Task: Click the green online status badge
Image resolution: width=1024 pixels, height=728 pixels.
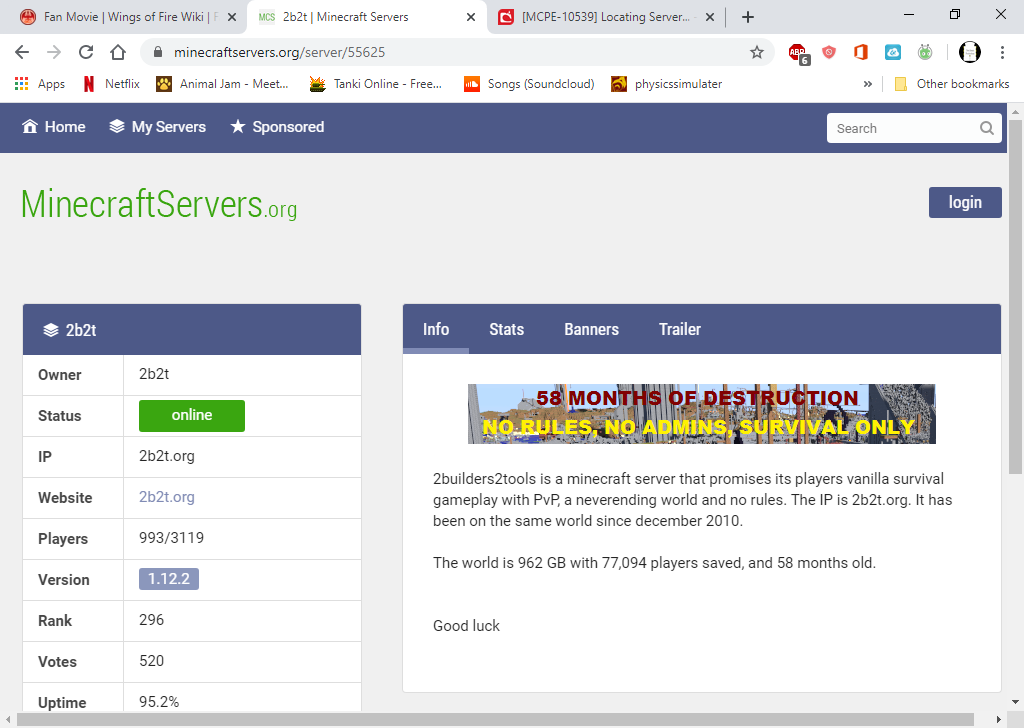Action: [192, 415]
